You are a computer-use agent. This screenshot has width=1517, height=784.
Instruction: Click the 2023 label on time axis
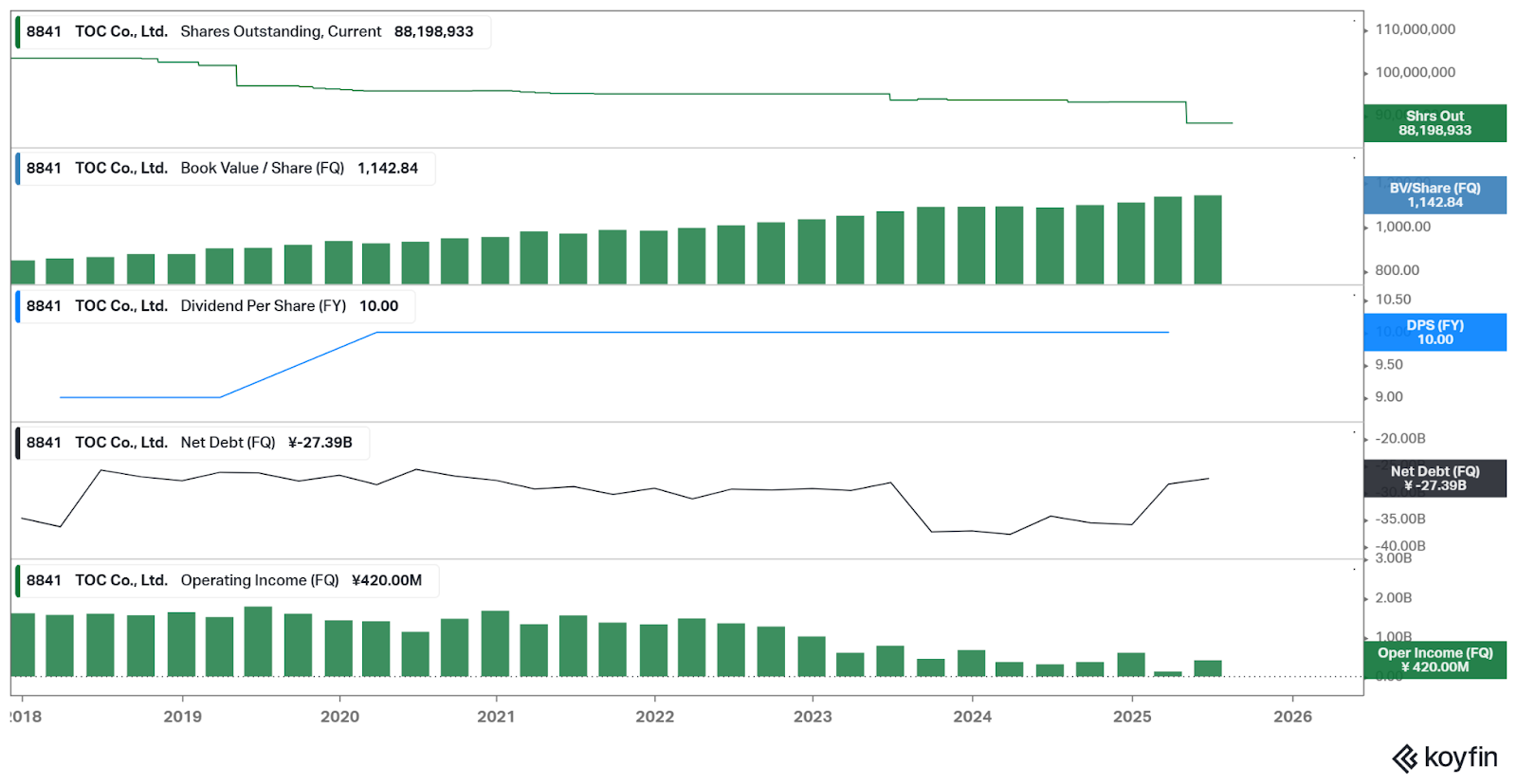813,717
